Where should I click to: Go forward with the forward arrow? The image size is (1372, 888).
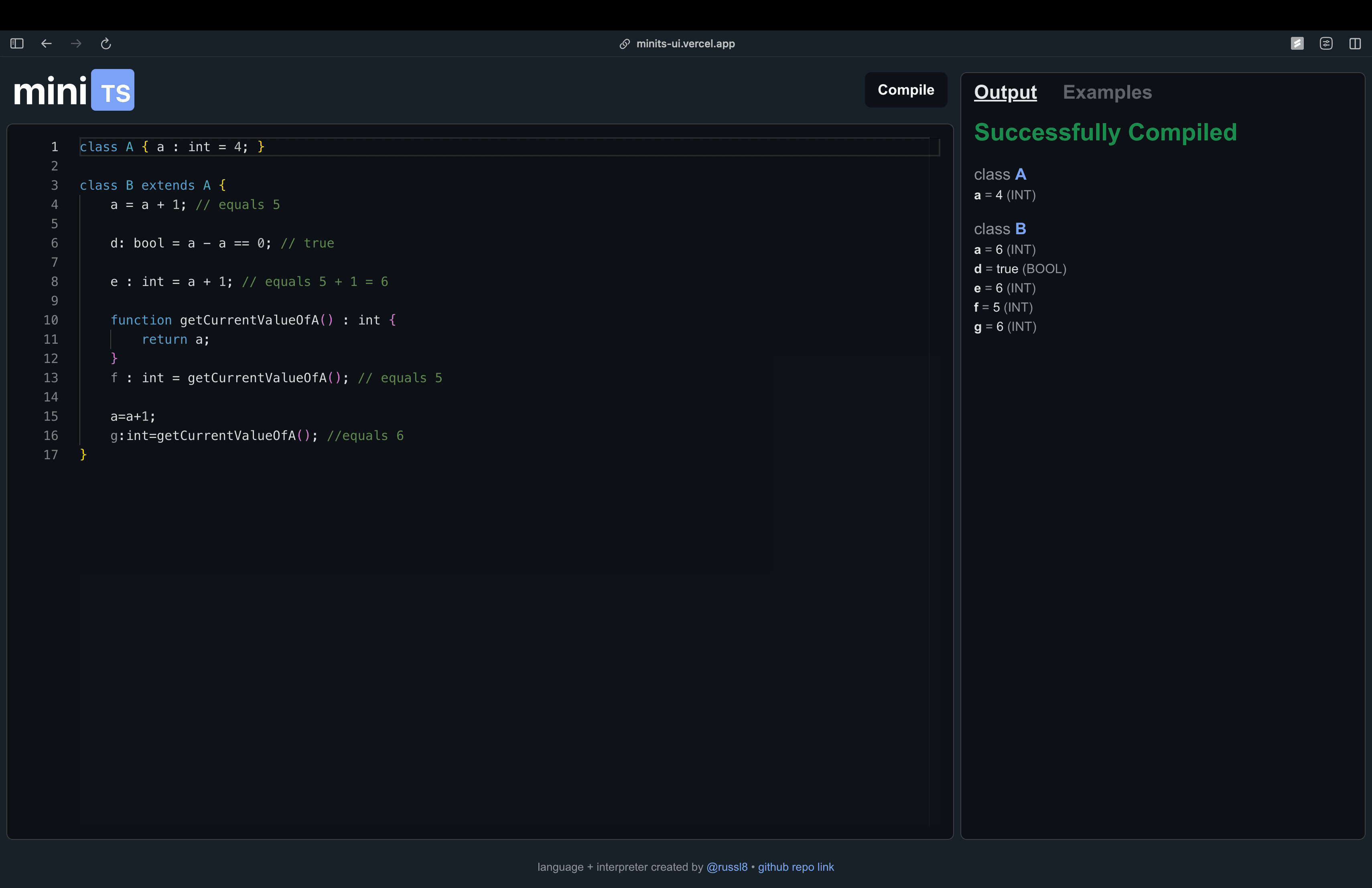[x=76, y=43]
